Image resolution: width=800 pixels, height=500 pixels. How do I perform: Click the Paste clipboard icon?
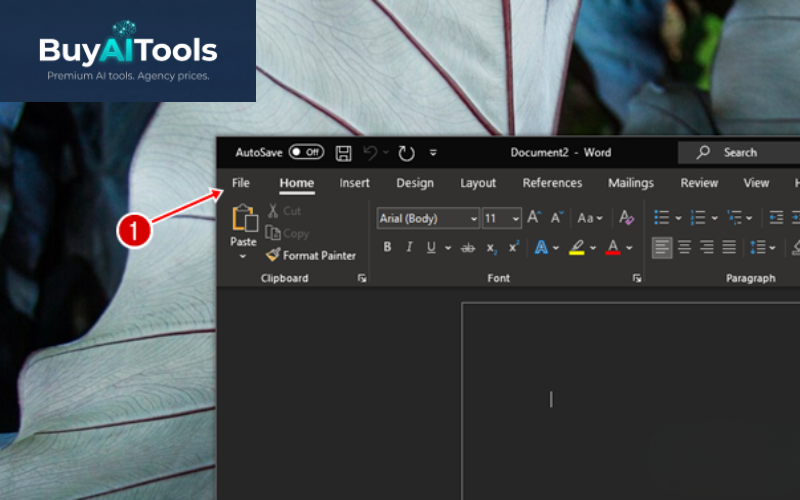(244, 218)
